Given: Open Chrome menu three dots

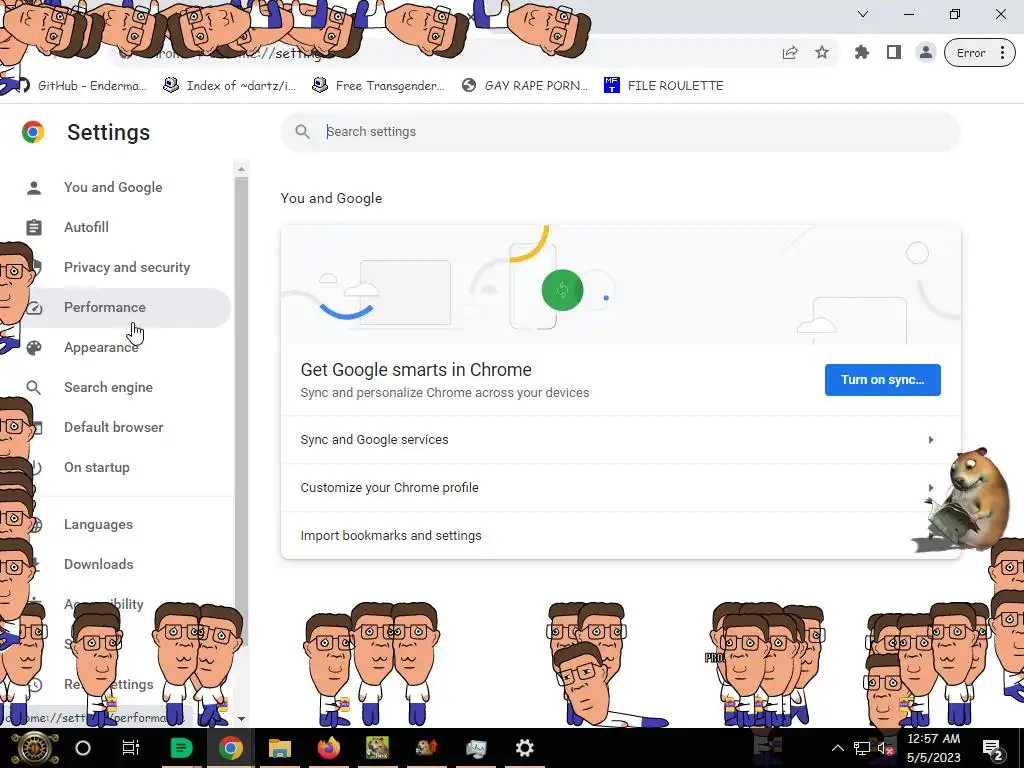Looking at the screenshot, I should (1002, 53).
